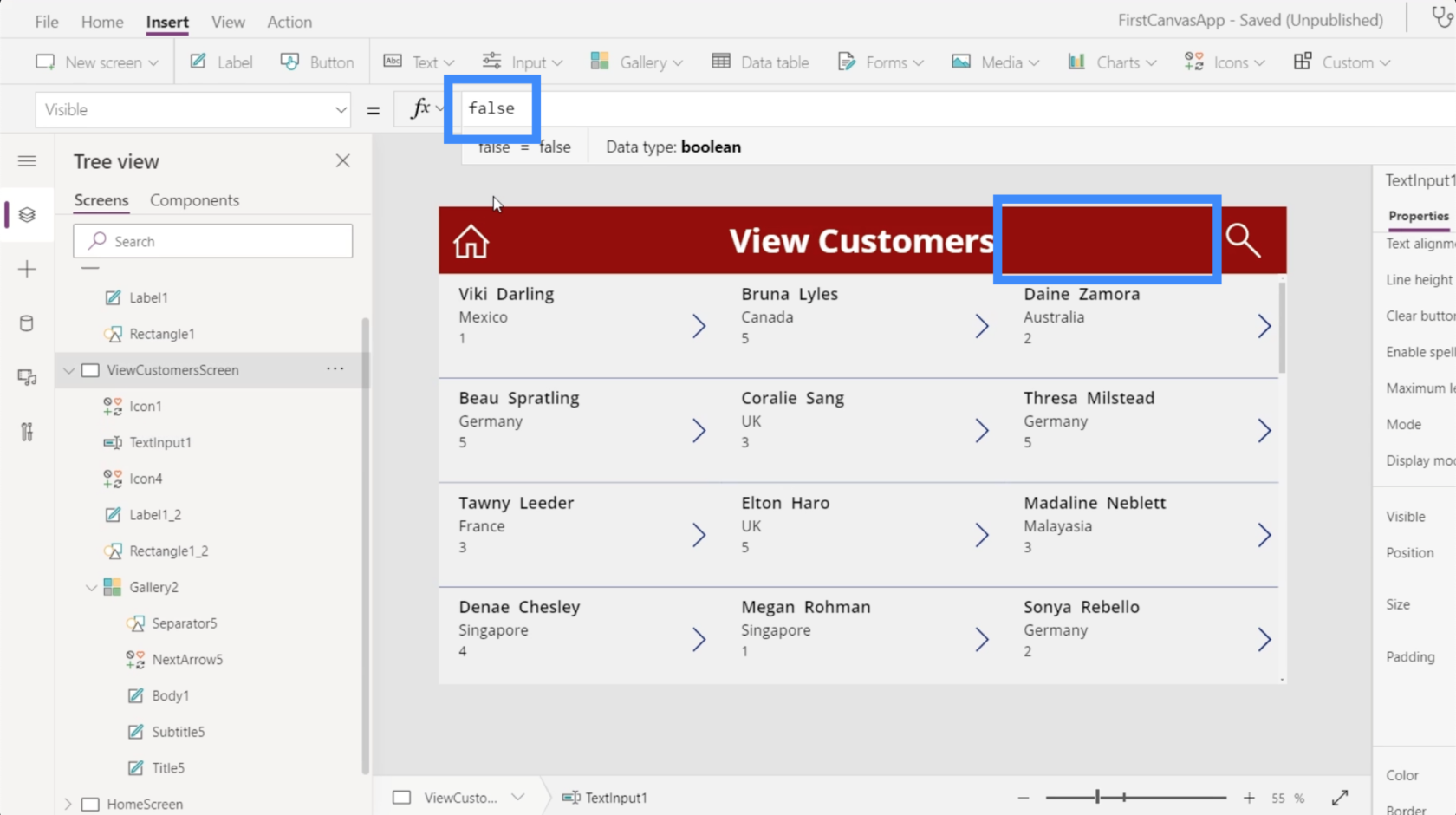The height and width of the screenshot is (815, 1456).
Task: Collapse the Gallery2 tree node
Action: pos(91,587)
